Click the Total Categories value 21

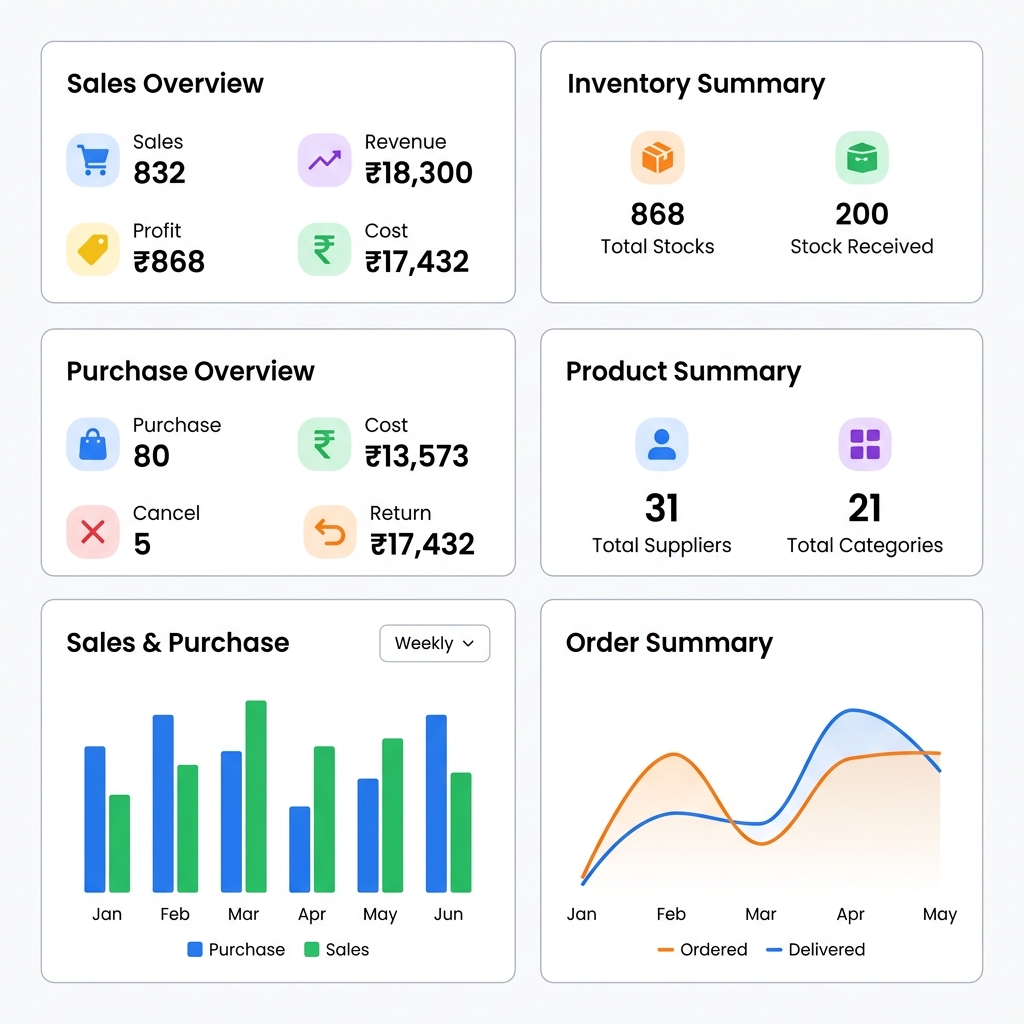click(865, 508)
